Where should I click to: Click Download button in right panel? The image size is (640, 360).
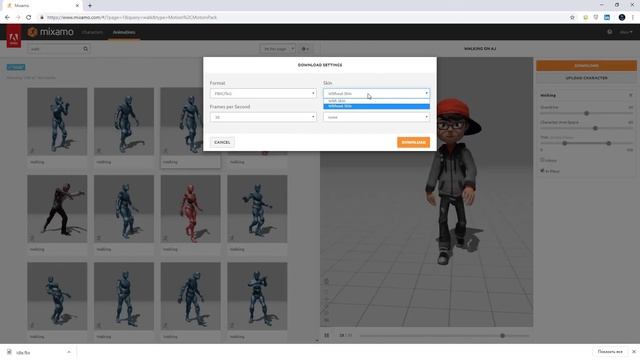tap(586, 66)
